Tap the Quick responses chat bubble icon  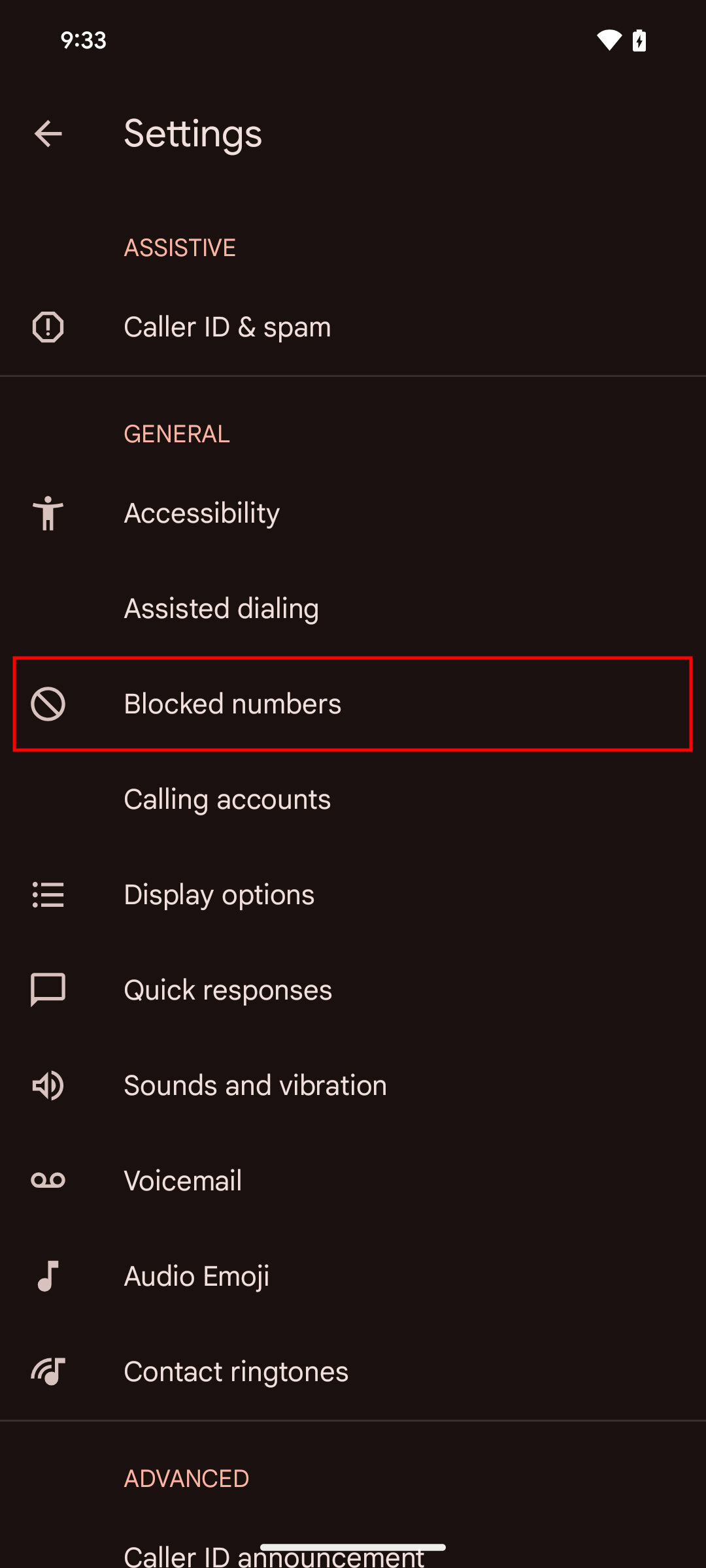tap(48, 990)
